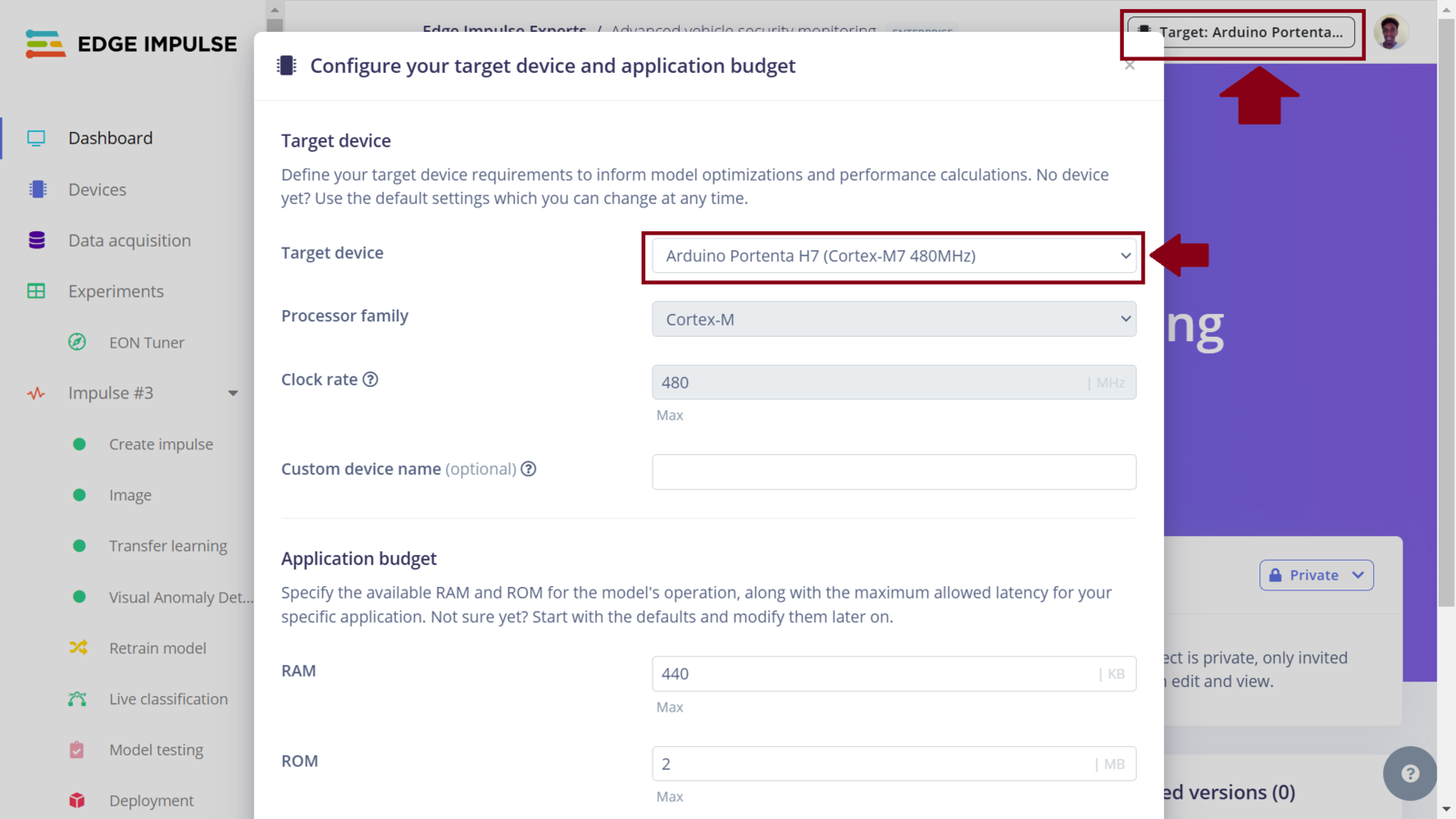
Task: Click the Clock rate help icon
Action: [370, 379]
